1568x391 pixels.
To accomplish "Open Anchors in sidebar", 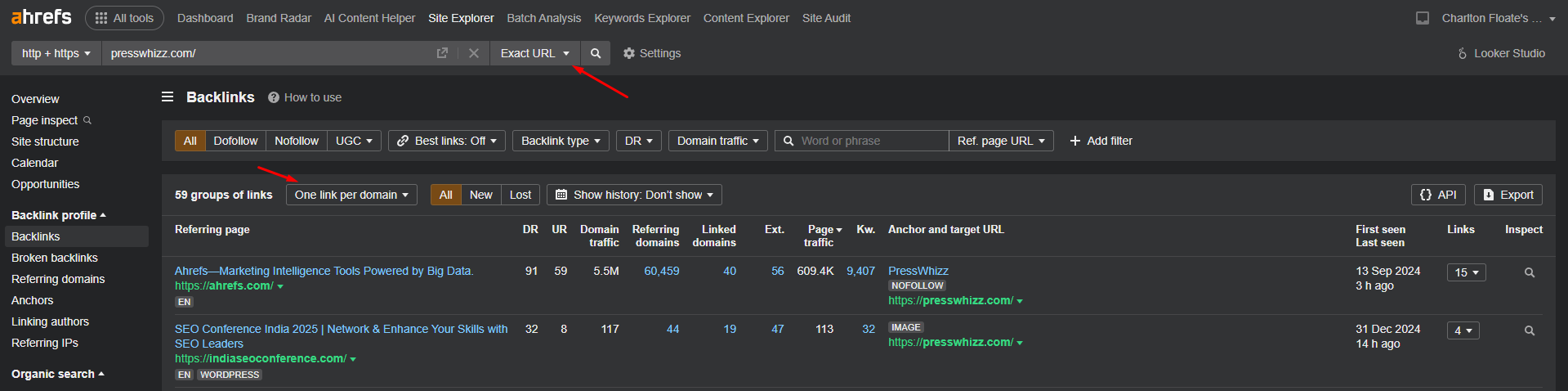I will point(32,300).
